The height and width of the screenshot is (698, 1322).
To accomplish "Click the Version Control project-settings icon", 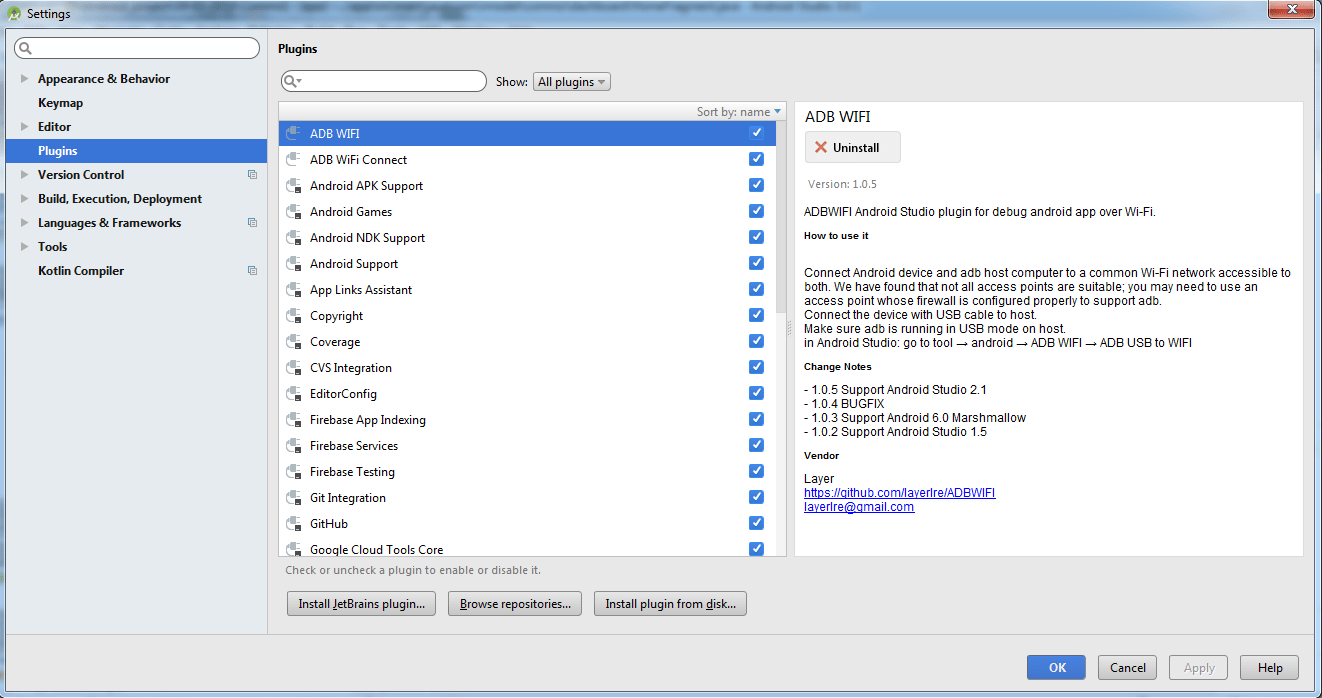I will tap(252, 175).
